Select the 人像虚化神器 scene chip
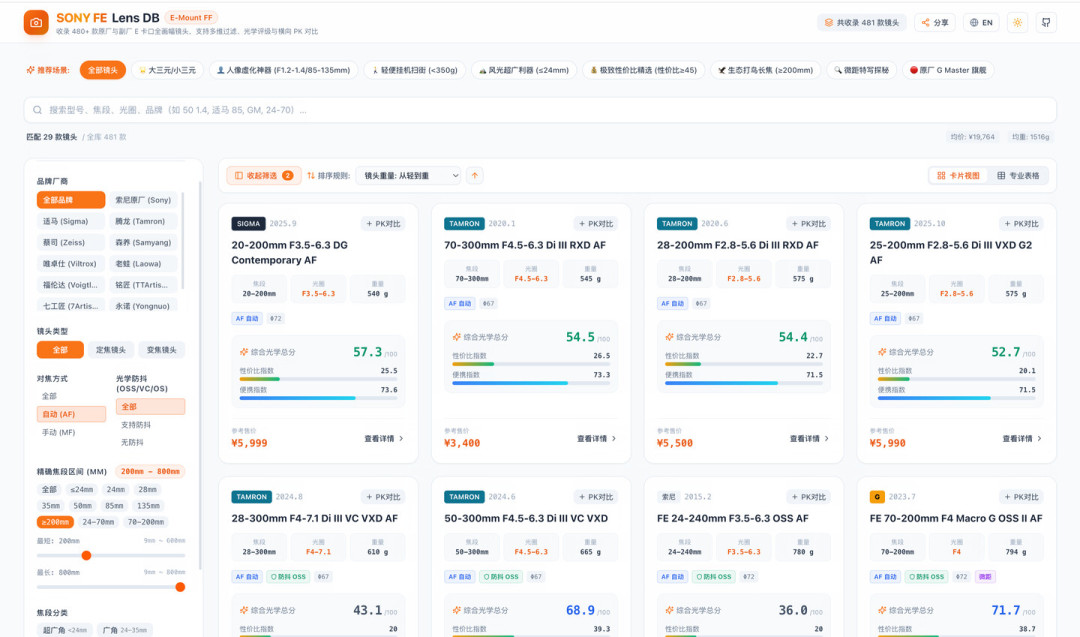Image resolution: width=1080 pixels, height=637 pixels. point(283,70)
